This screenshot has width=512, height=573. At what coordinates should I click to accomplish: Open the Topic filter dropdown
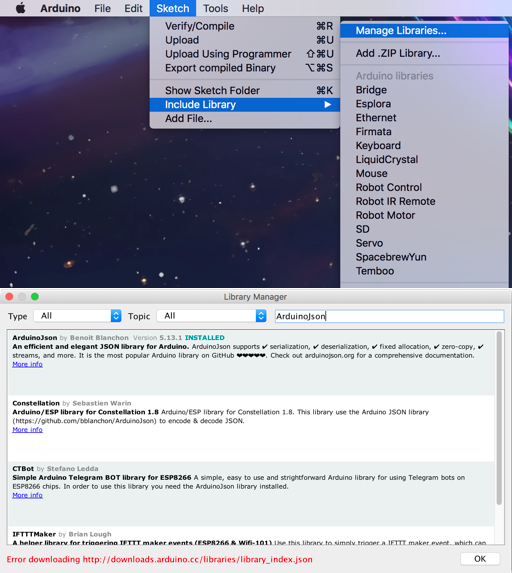click(211, 316)
